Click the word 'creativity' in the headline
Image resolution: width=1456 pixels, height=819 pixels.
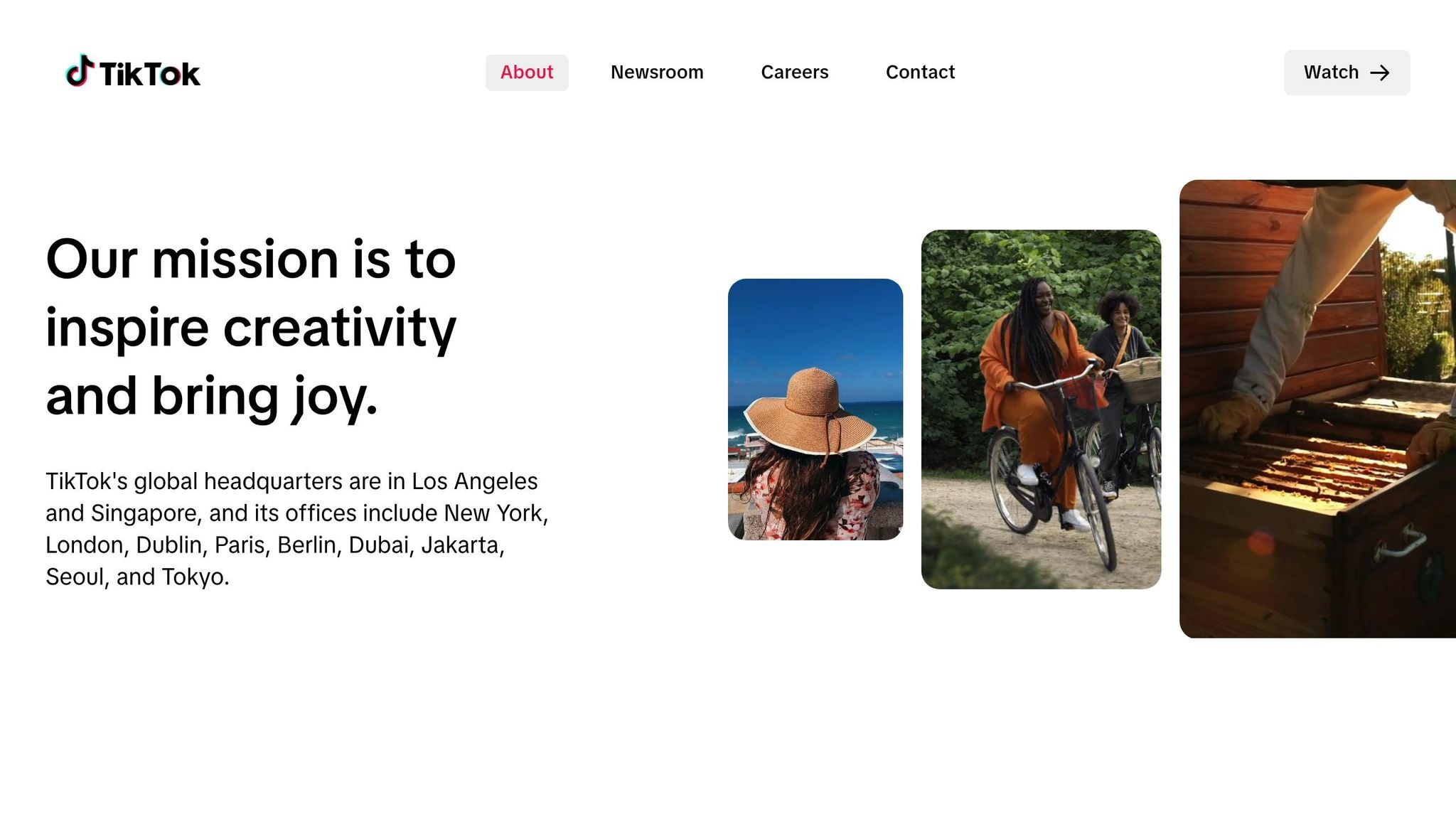pyautogui.click(x=340, y=328)
